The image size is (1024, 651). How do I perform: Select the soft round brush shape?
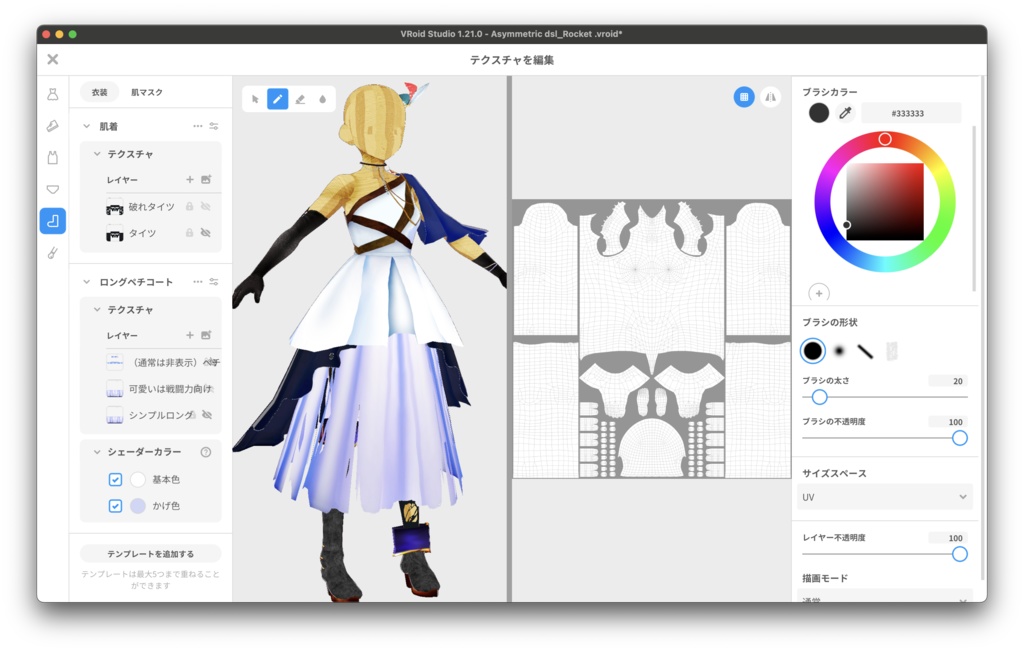click(x=837, y=351)
